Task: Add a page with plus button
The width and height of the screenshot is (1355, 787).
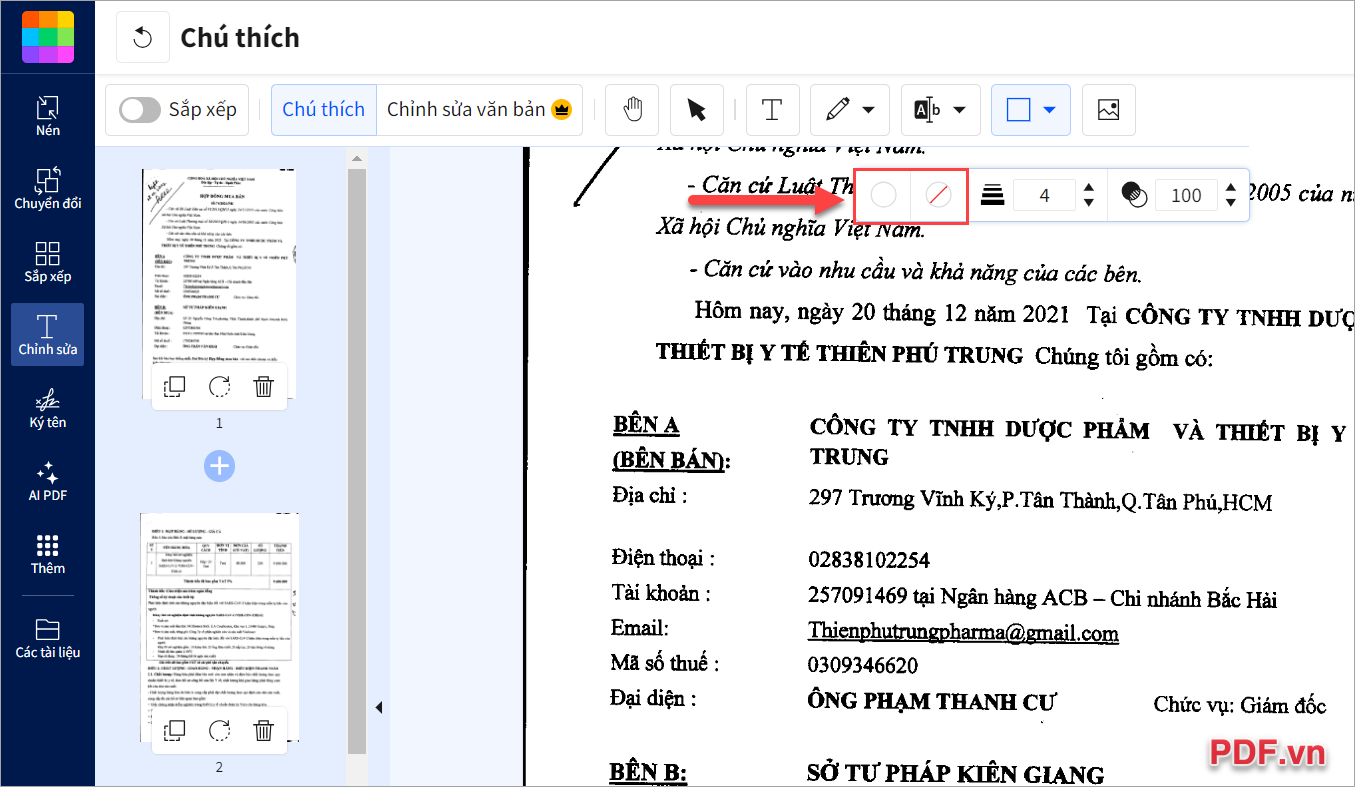Action: click(x=219, y=465)
